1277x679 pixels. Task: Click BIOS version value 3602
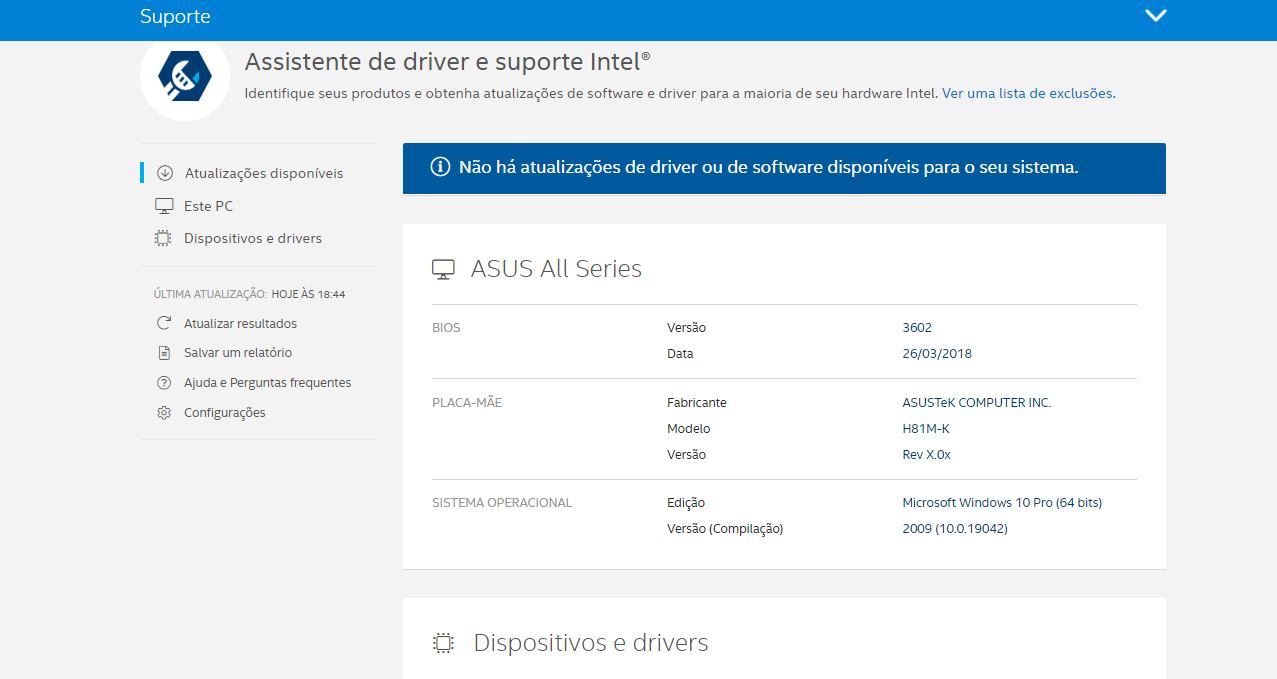click(x=917, y=327)
